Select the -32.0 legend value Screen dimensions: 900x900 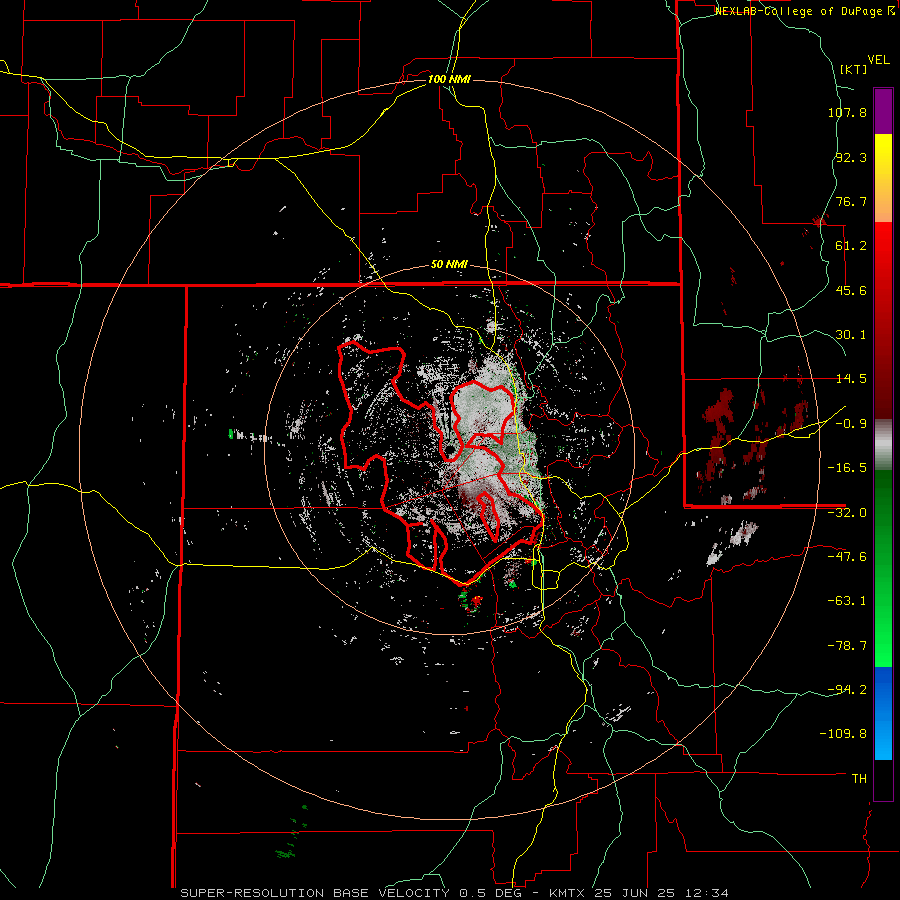pos(847,513)
